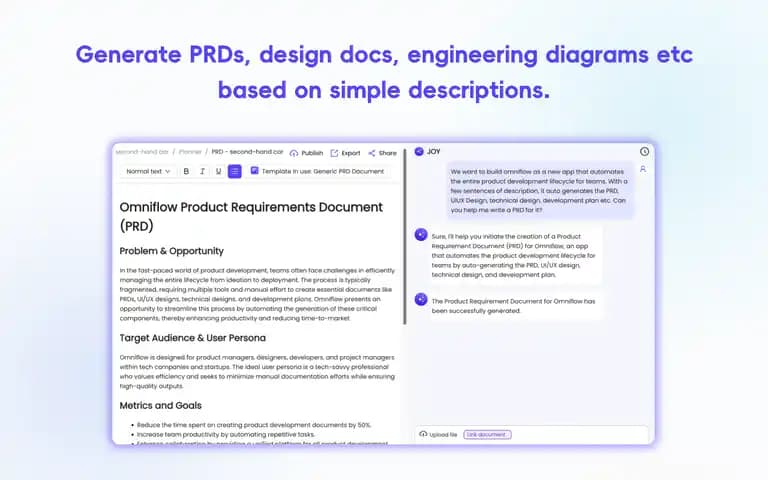The height and width of the screenshot is (480, 768).
Task: Open the second-hand car breadcrumb
Action: coord(142,152)
